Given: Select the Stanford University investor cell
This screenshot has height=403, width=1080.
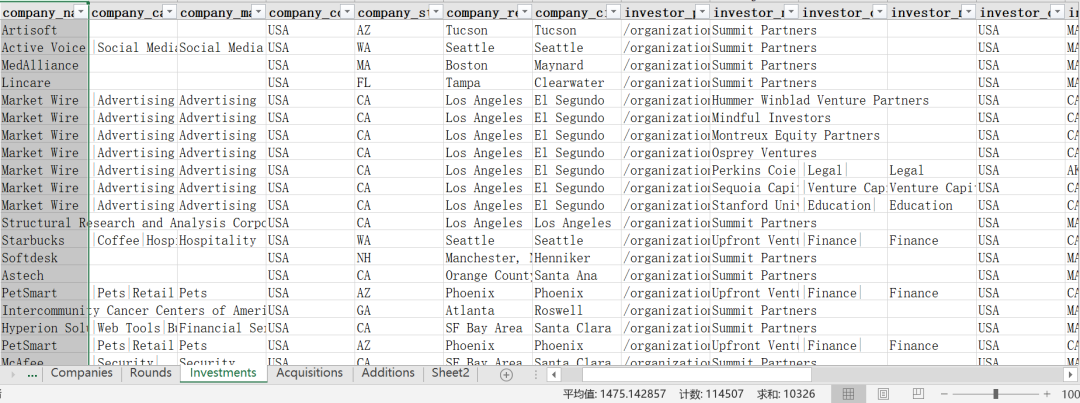Looking at the screenshot, I should (x=755, y=205).
